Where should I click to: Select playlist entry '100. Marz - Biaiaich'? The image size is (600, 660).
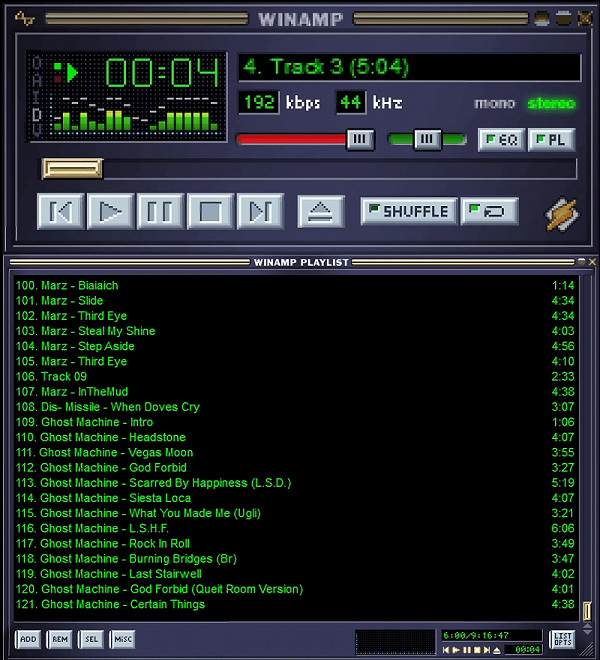pyautogui.click(x=295, y=285)
